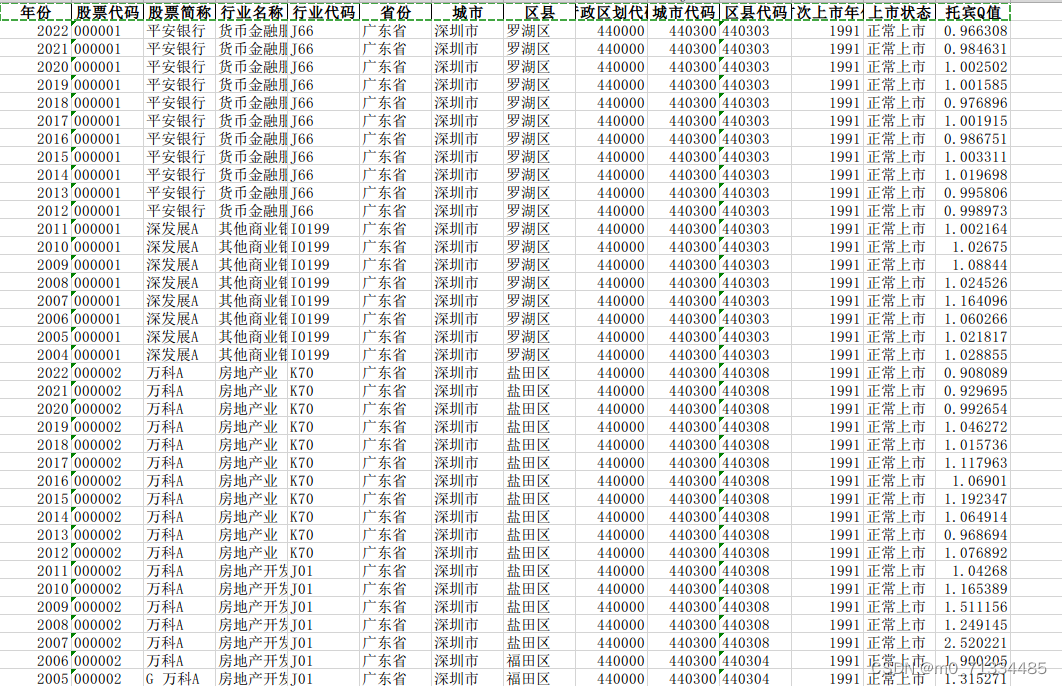1062x686 pixels.
Task: Click the cell showing 1.002502
Action: 973,67
